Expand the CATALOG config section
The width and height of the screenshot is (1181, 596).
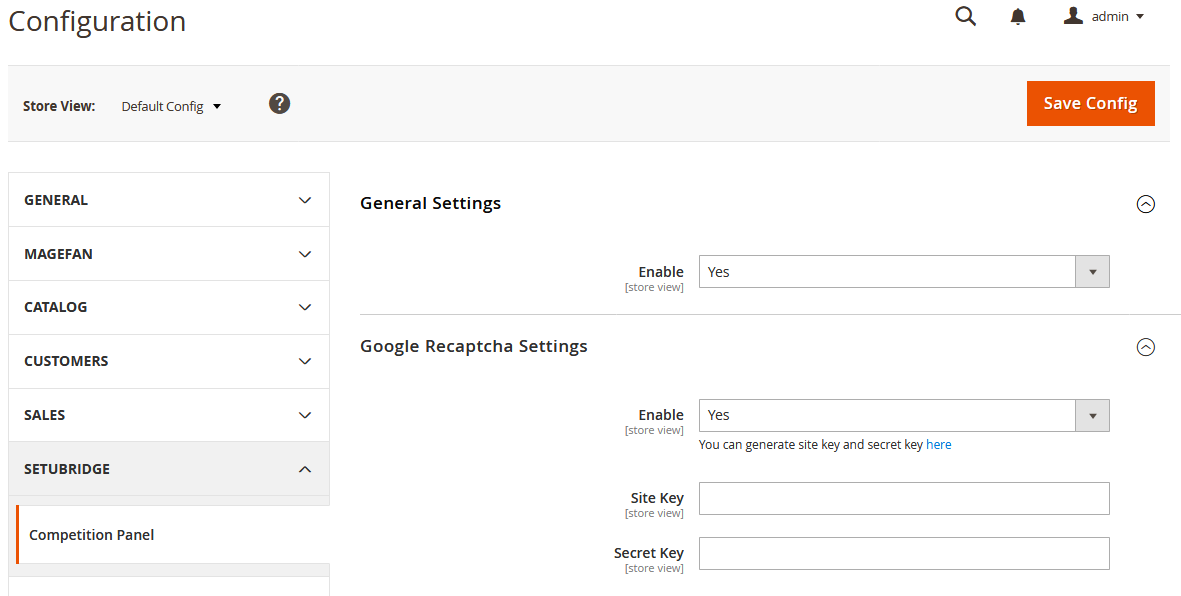tap(168, 307)
